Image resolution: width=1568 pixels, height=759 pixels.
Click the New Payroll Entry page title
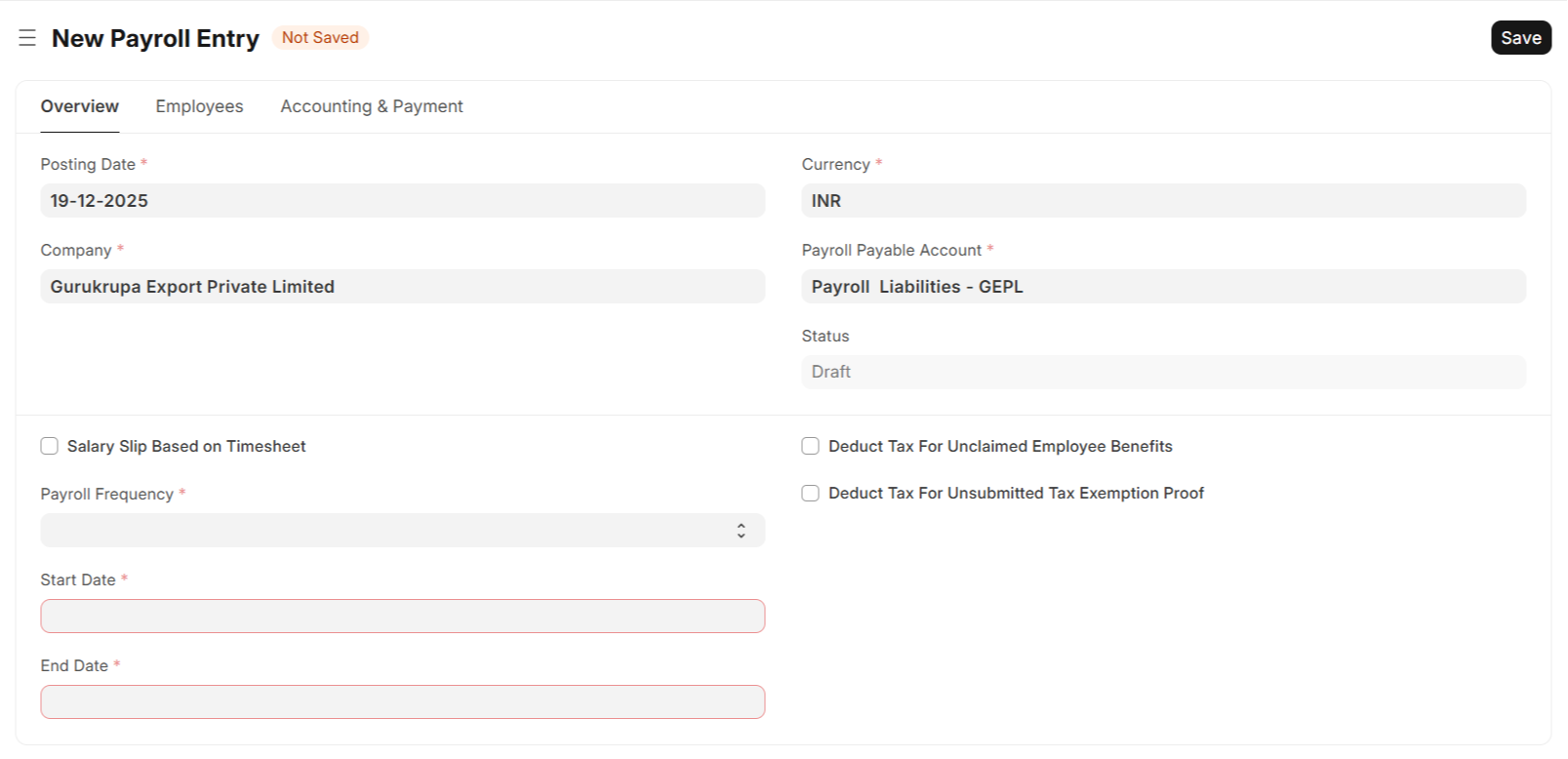coord(155,38)
